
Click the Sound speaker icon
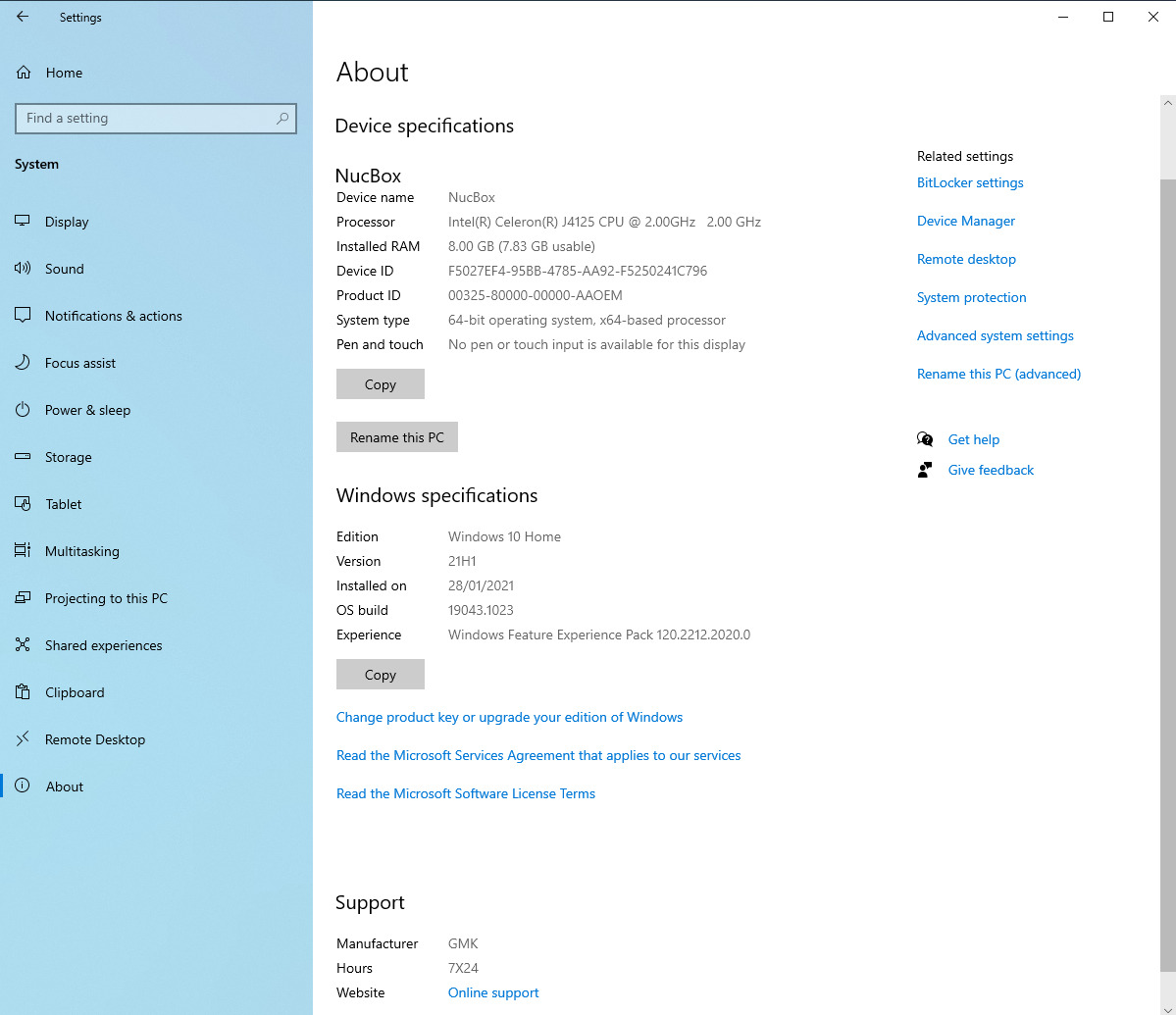point(23,269)
